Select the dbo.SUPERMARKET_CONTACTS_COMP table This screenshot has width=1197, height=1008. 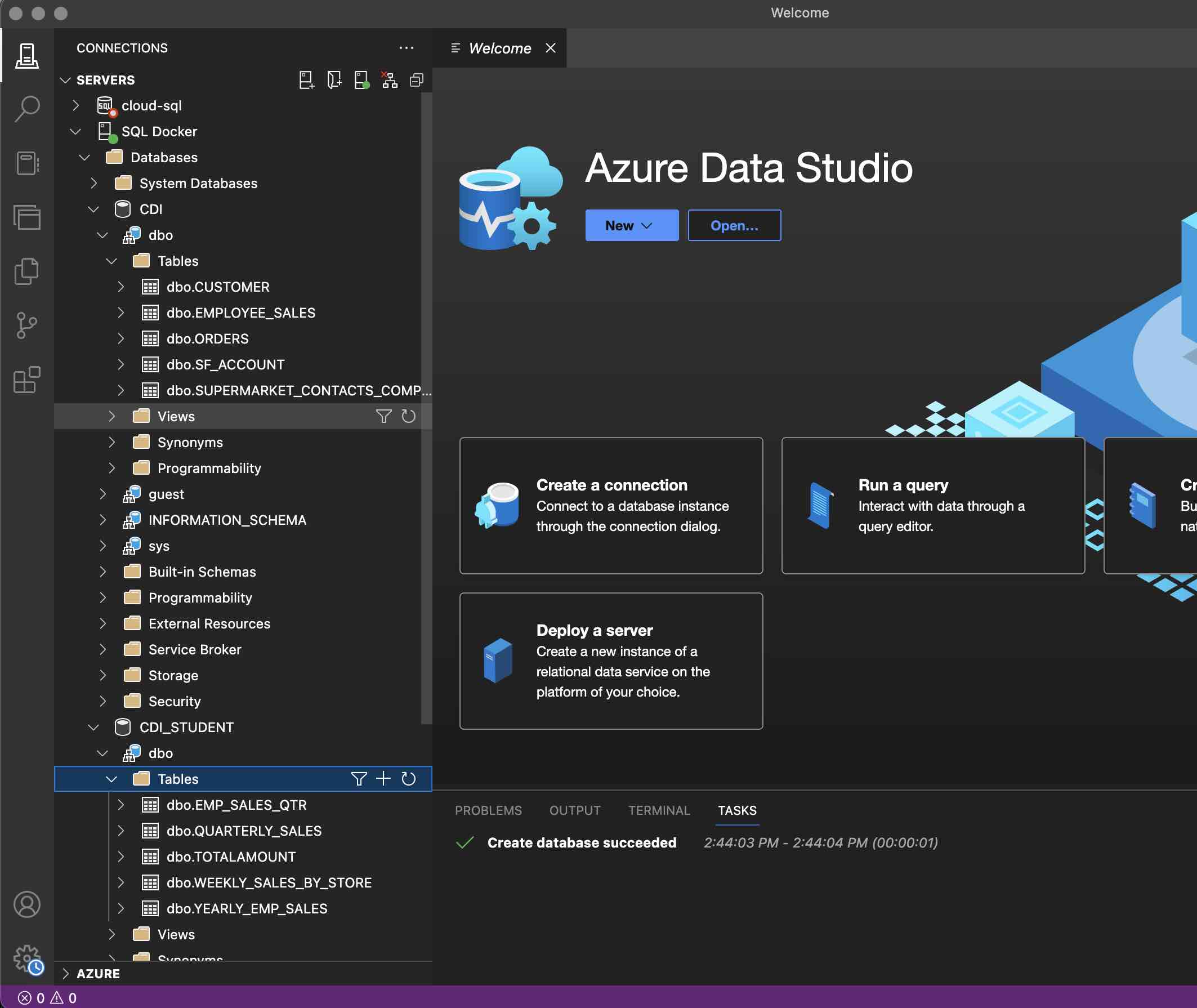pyautogui.click(x=300, y=390)
